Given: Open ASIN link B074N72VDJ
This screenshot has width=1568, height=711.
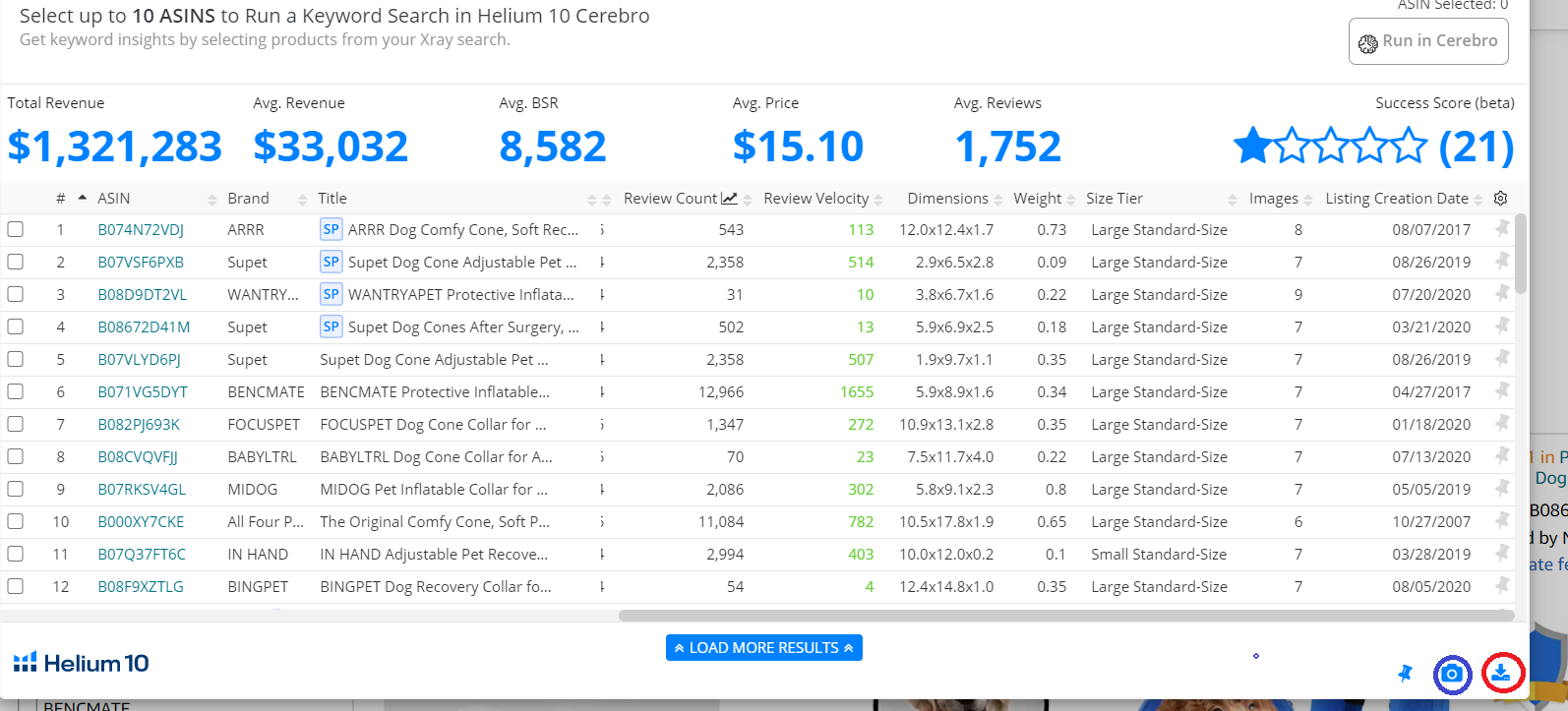Looking at the screenshot, I should 141,230.
